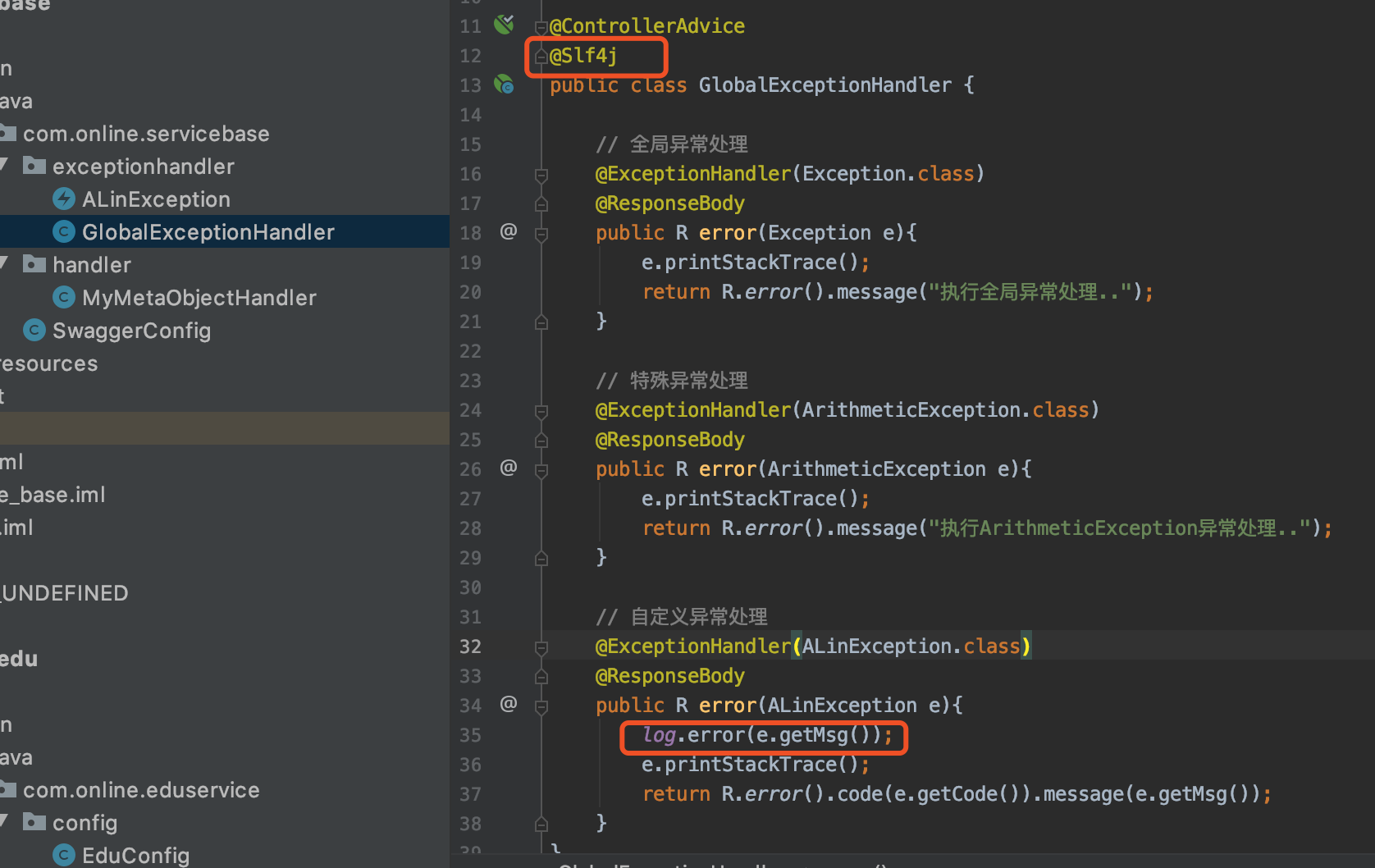
Task: Click the GlobalExceptionHandler class icon in tree
Action: tap(64, 231)
